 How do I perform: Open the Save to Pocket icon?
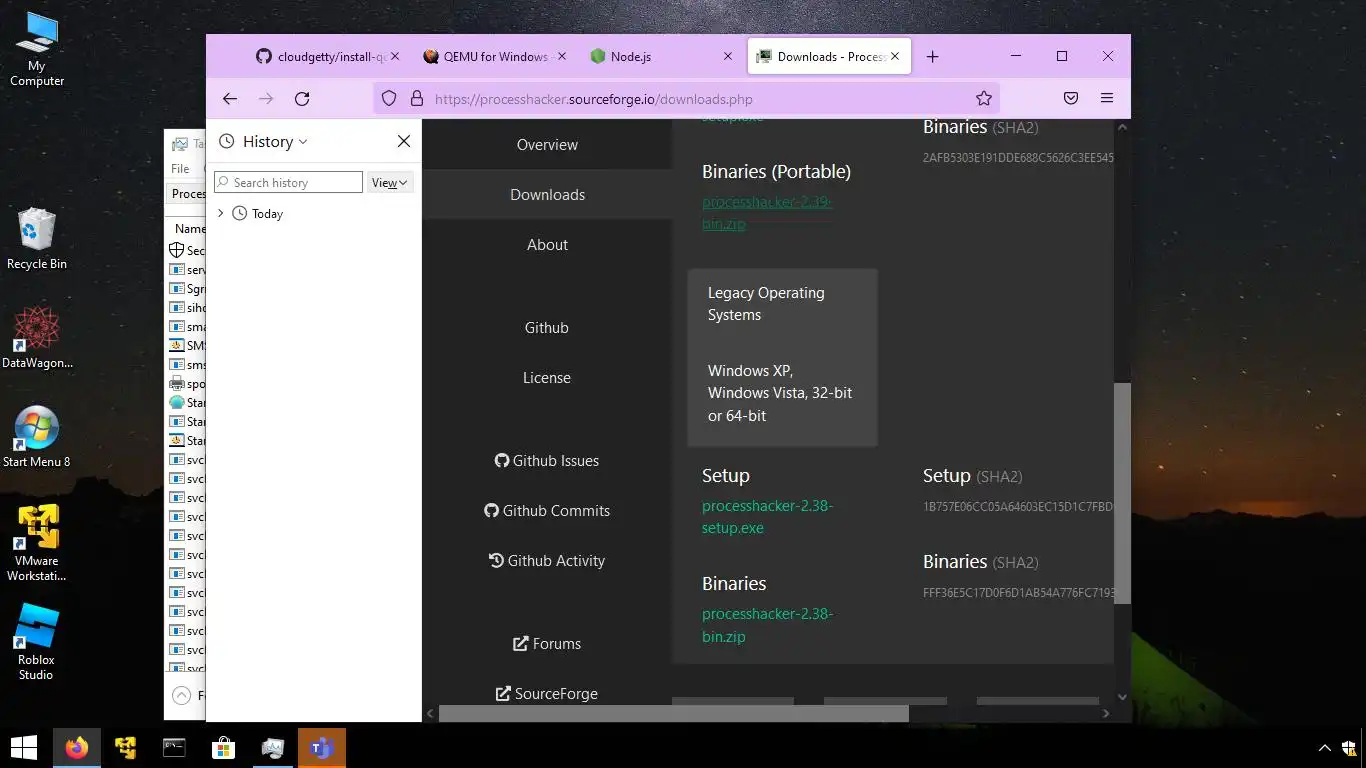tap(1071, 98)
